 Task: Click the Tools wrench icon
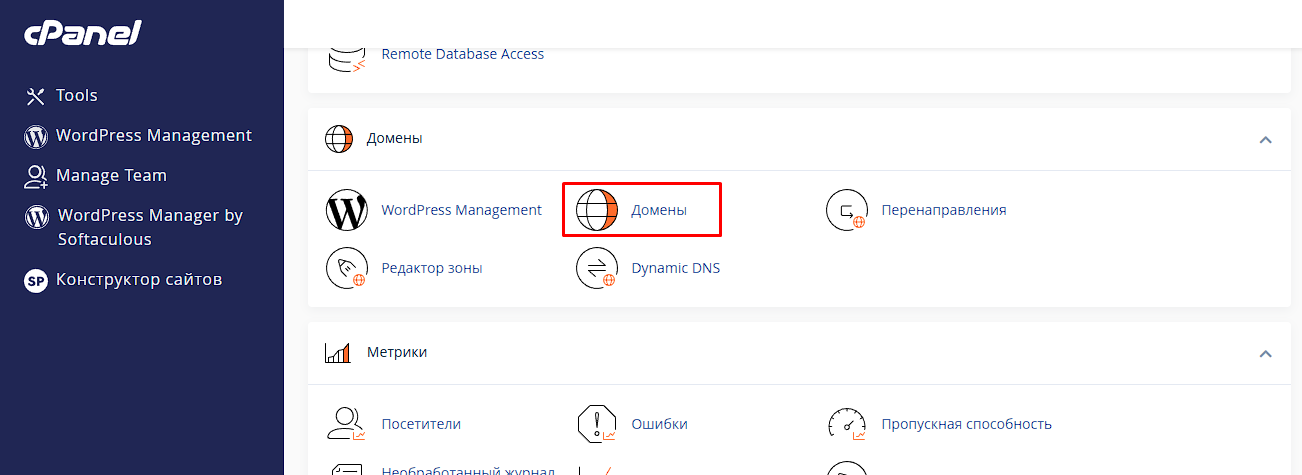(x=36, y=96)
